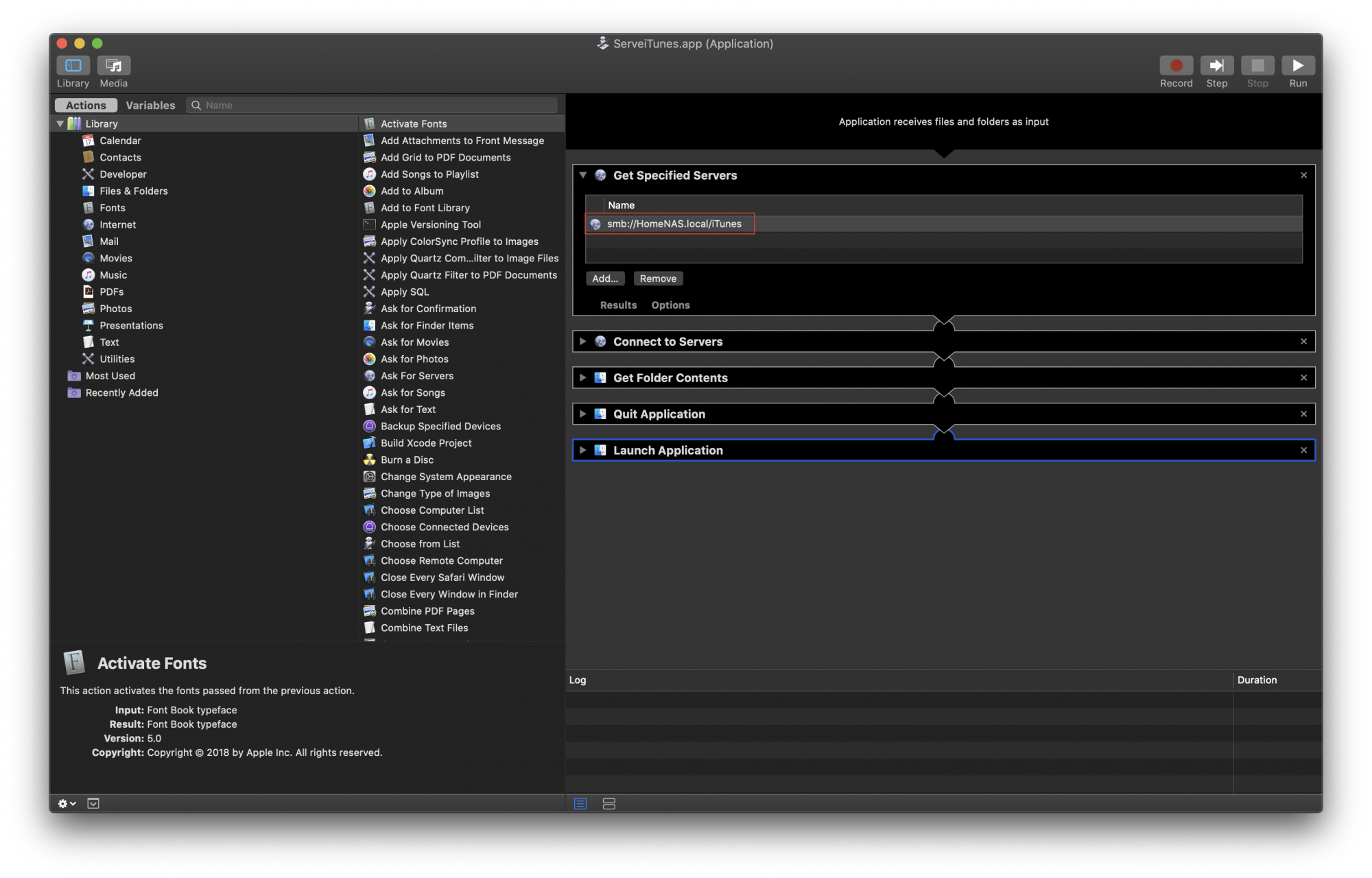The width and height of the screenshot is (1372, 878).
Task: Open the Media browser button
Action: (114, 65)
